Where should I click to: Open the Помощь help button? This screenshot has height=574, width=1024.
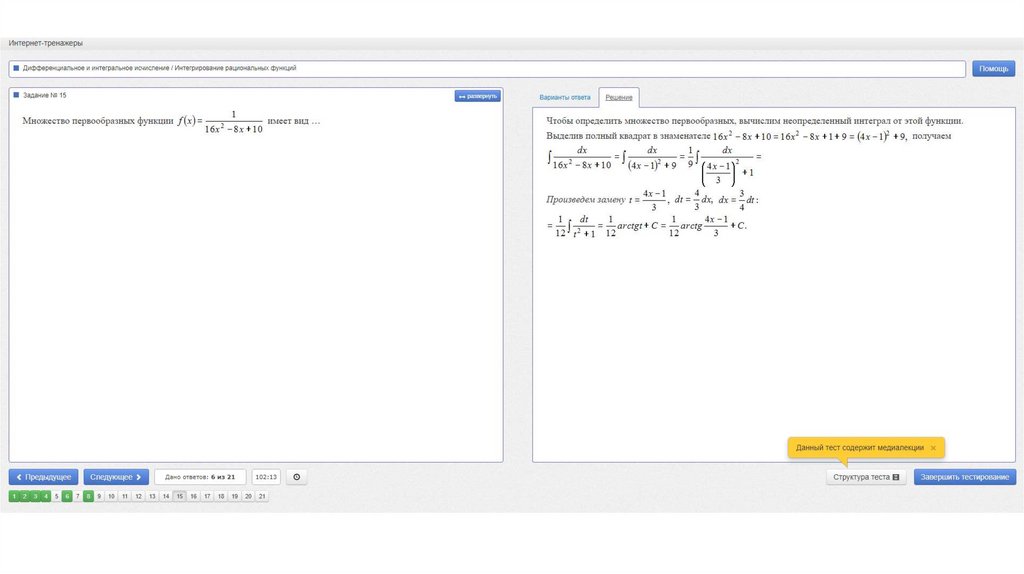click(993, 69)
